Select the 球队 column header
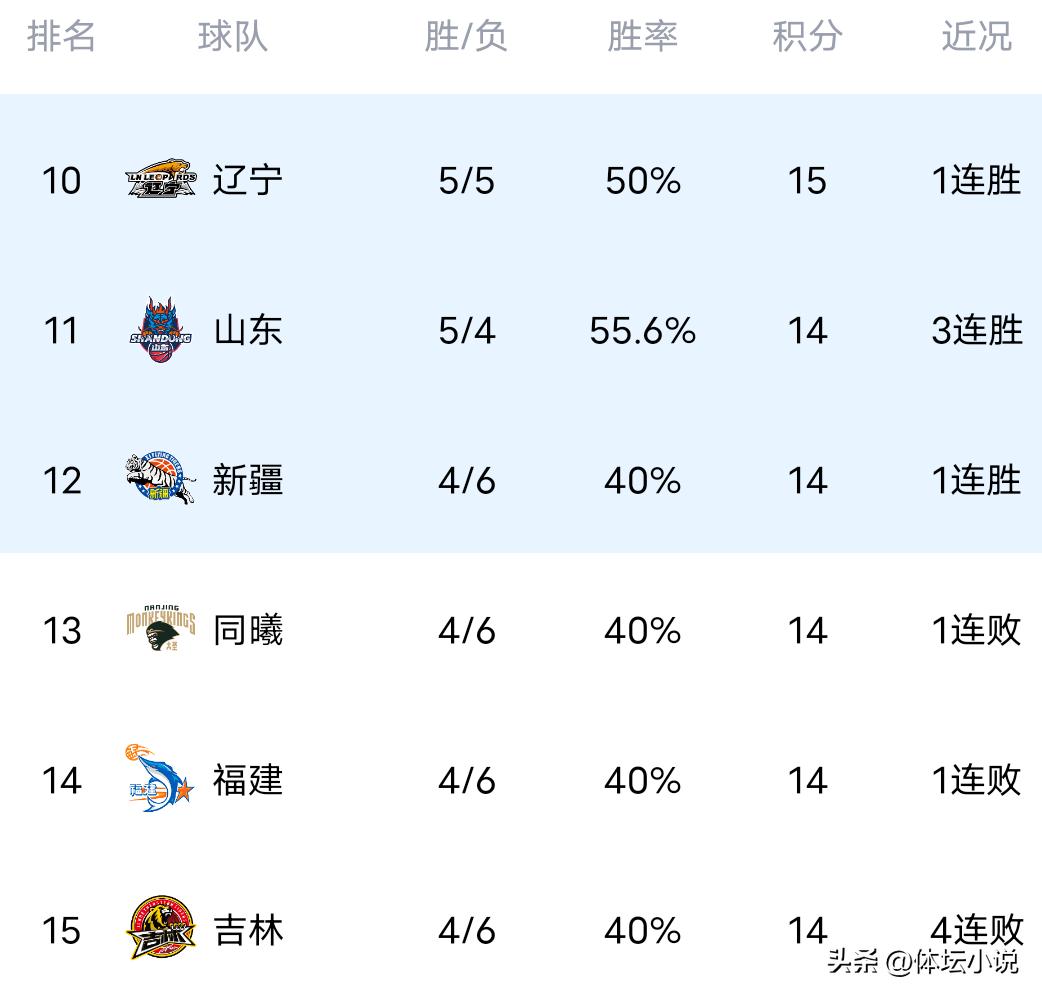Image resolution: width=1042 pixels, height=998 pixels. pyautogui.click(x=232, y=37)
